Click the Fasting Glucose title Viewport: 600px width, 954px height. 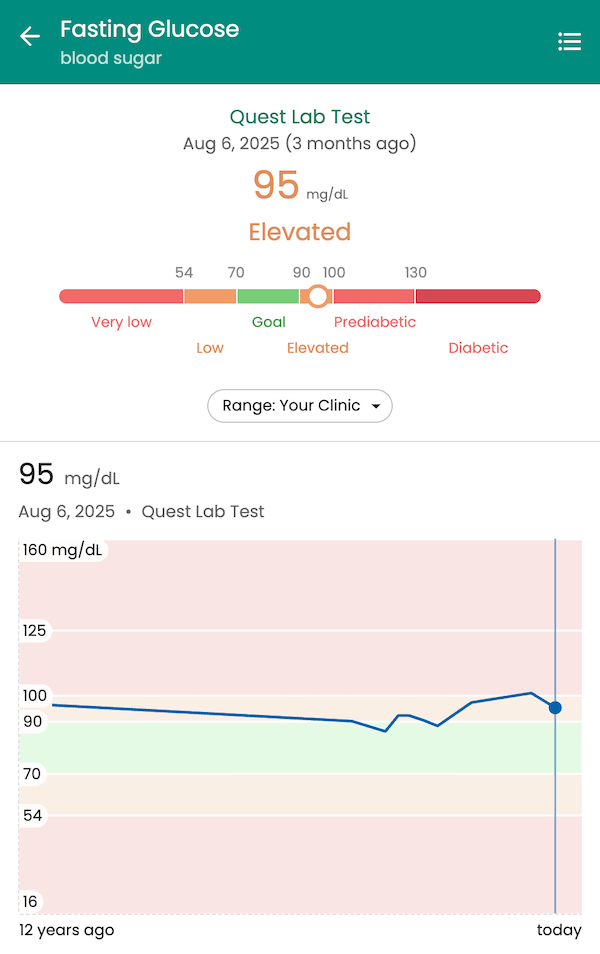pos(149,29)
